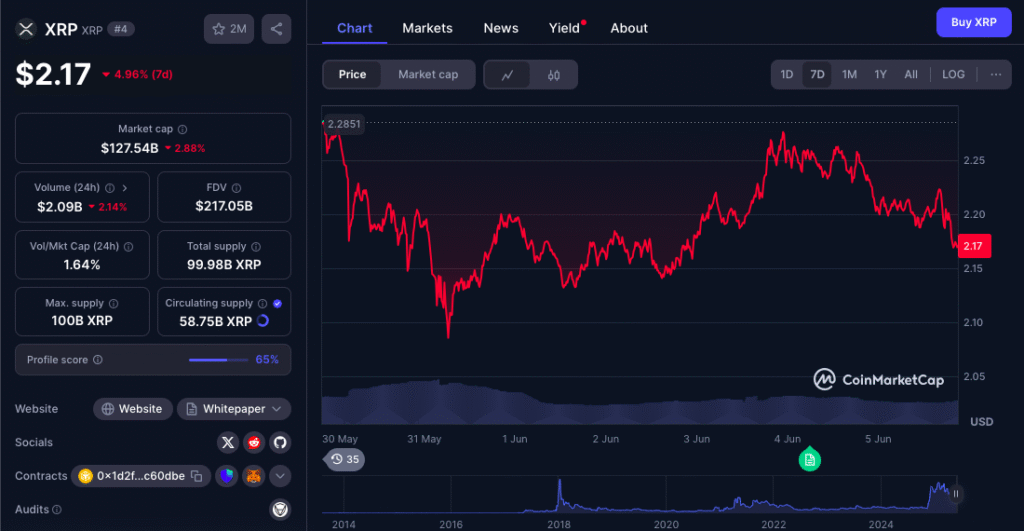Select the Market cap chart toggle
This screenshot has height=531, width=1024.
(x=428, y=74)
